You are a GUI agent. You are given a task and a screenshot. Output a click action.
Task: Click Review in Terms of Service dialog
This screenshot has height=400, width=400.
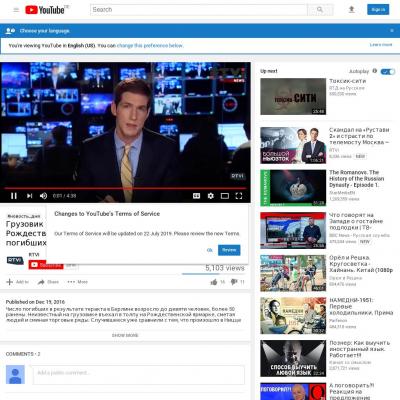click(x=229, y=250)
